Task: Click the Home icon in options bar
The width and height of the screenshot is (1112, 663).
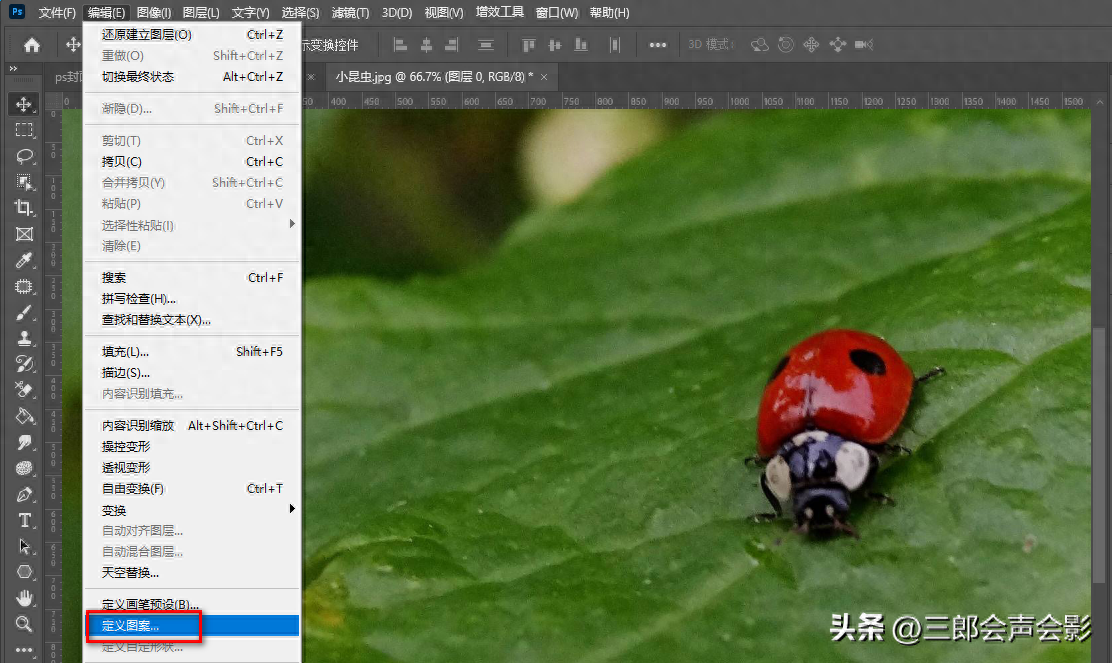Action: (32, 45)
